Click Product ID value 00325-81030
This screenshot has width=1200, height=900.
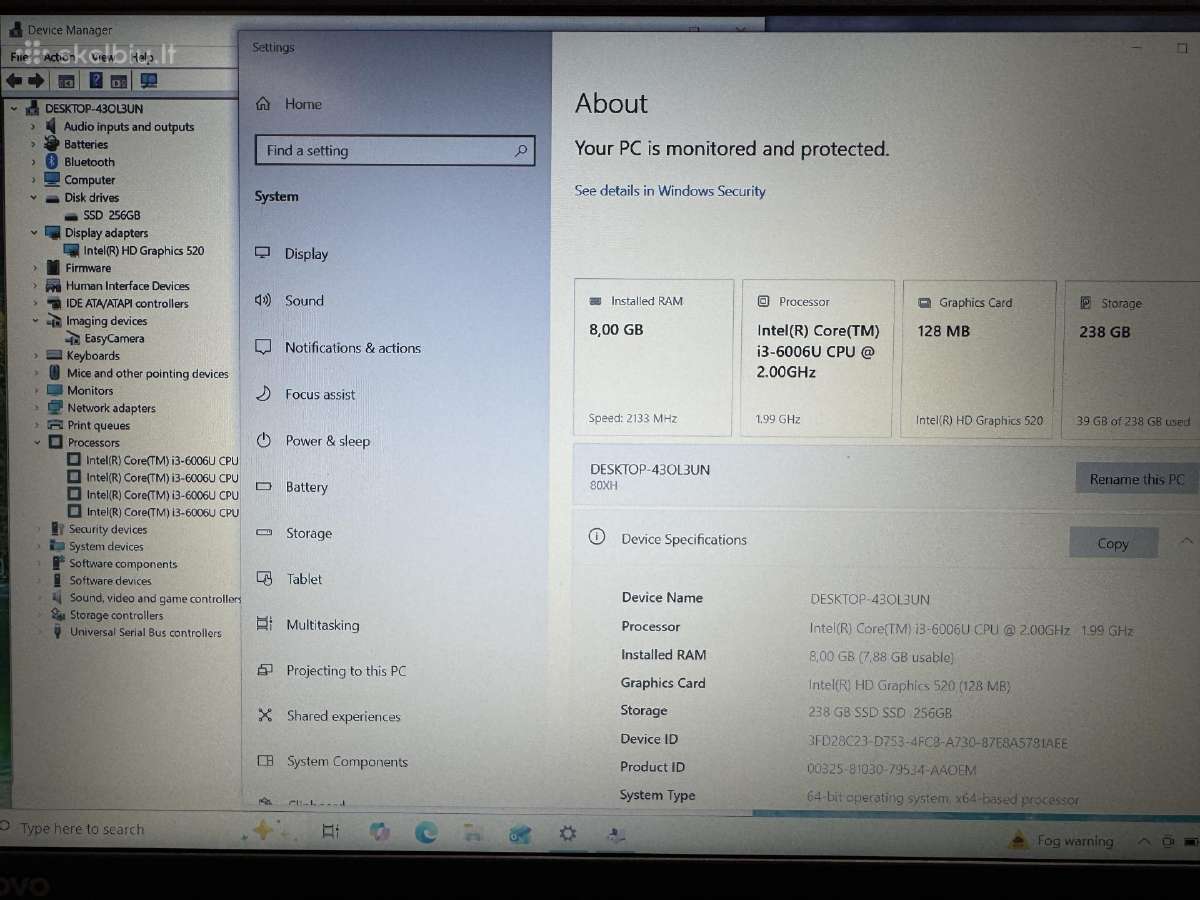tap(892, 770)
